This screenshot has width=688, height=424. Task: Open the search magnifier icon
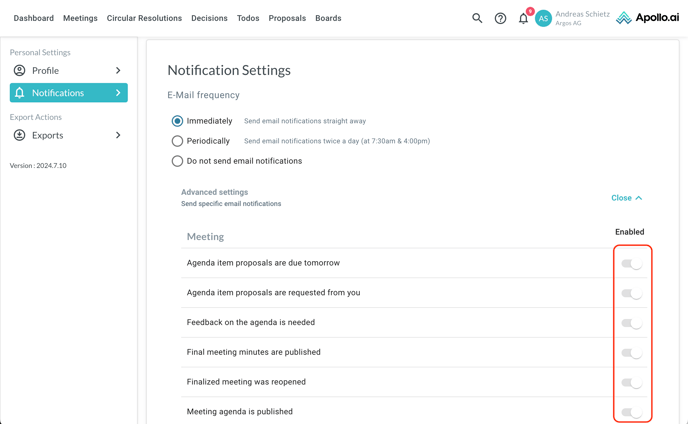click(477, 18)
